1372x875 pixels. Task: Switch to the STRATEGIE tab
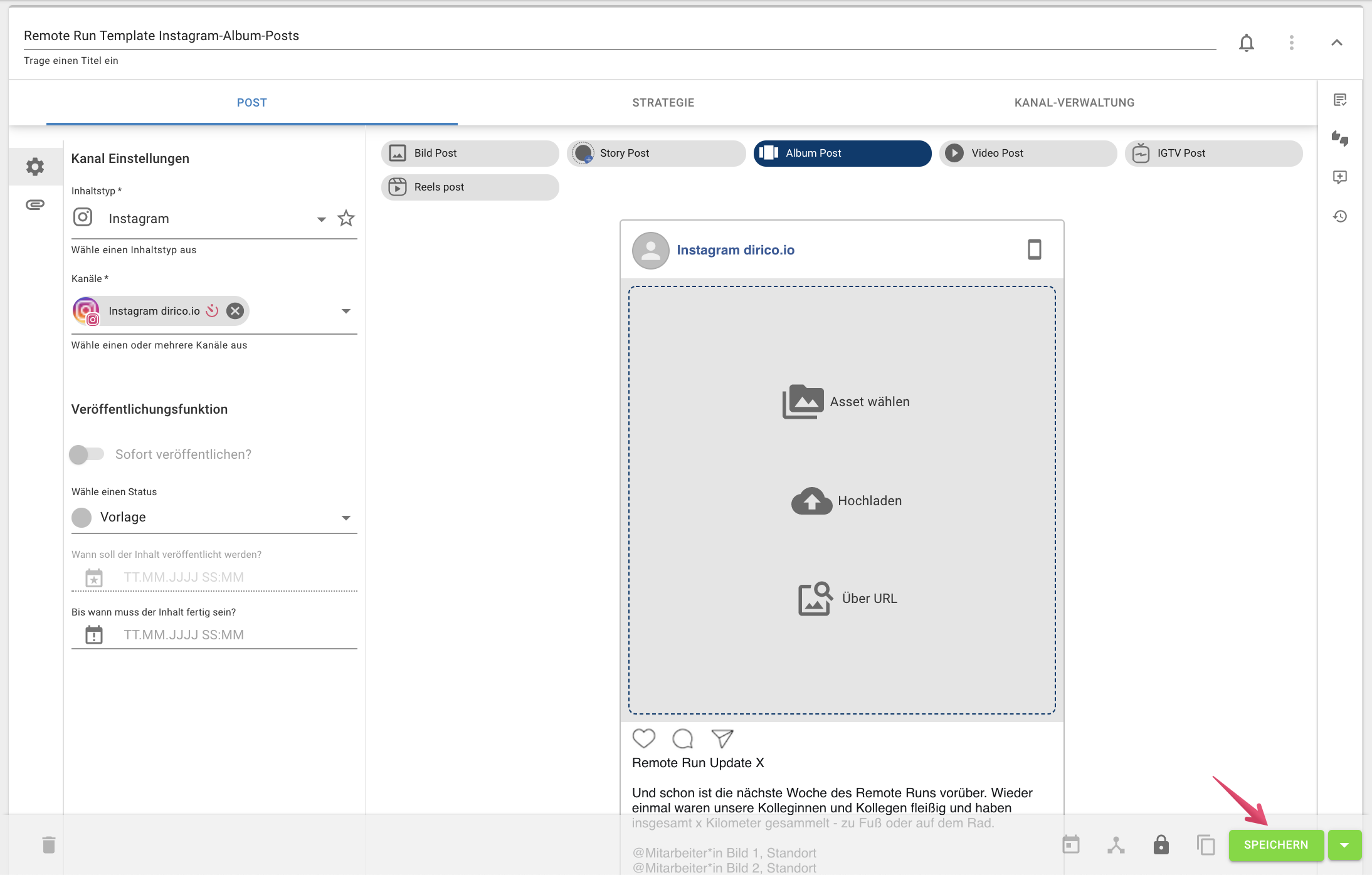(663, 103)
